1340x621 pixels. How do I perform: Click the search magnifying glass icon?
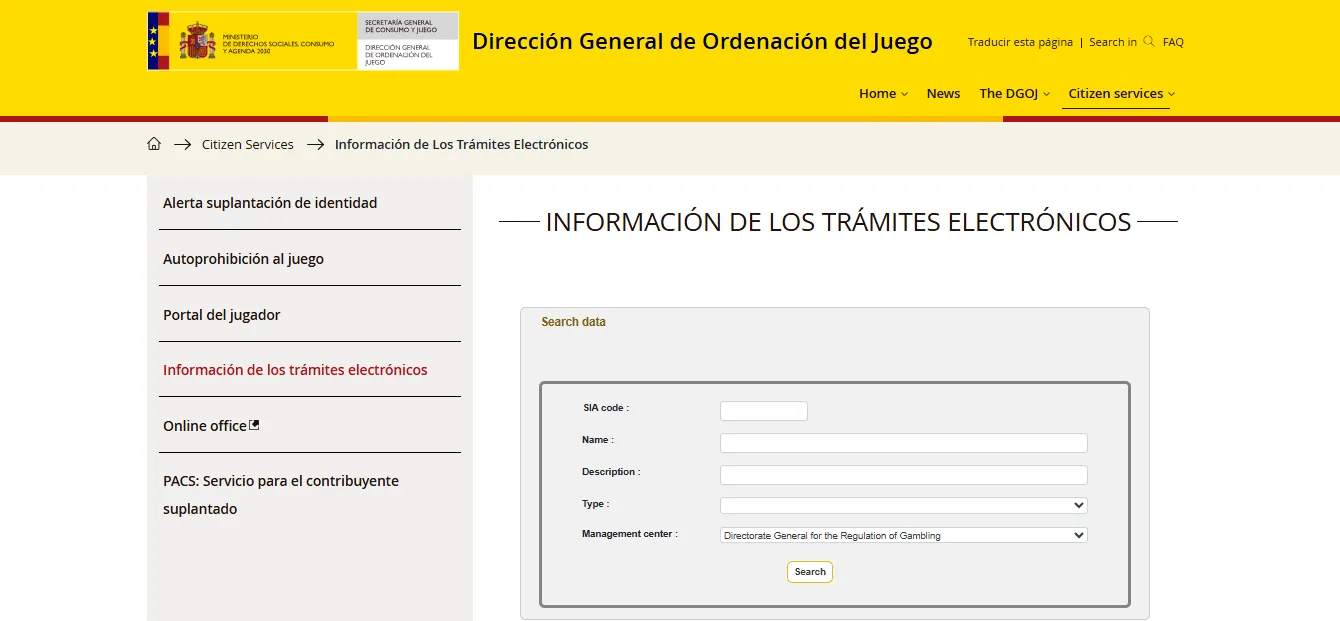1148,42
